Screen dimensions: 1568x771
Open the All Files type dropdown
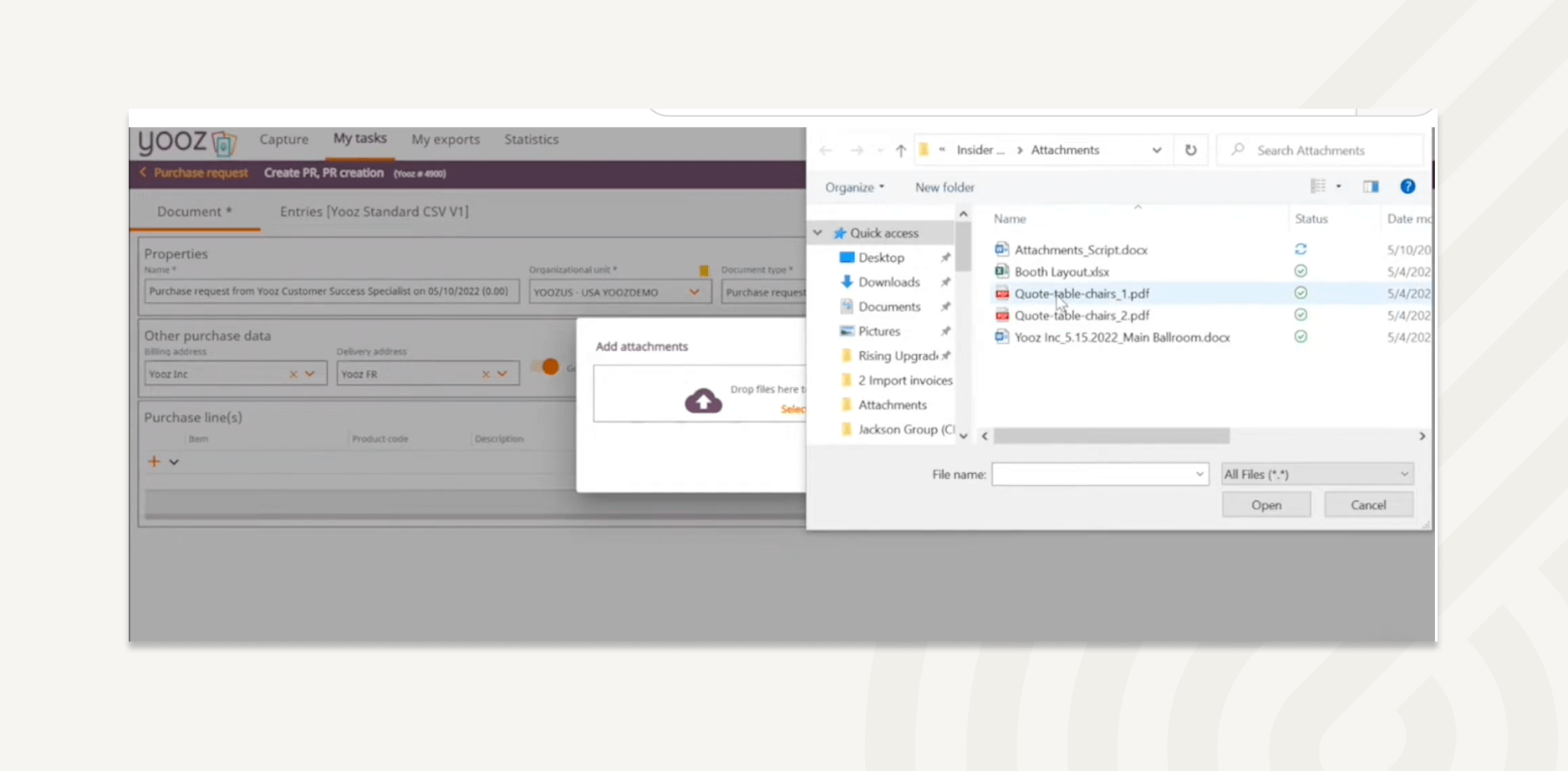(1317, 474)
